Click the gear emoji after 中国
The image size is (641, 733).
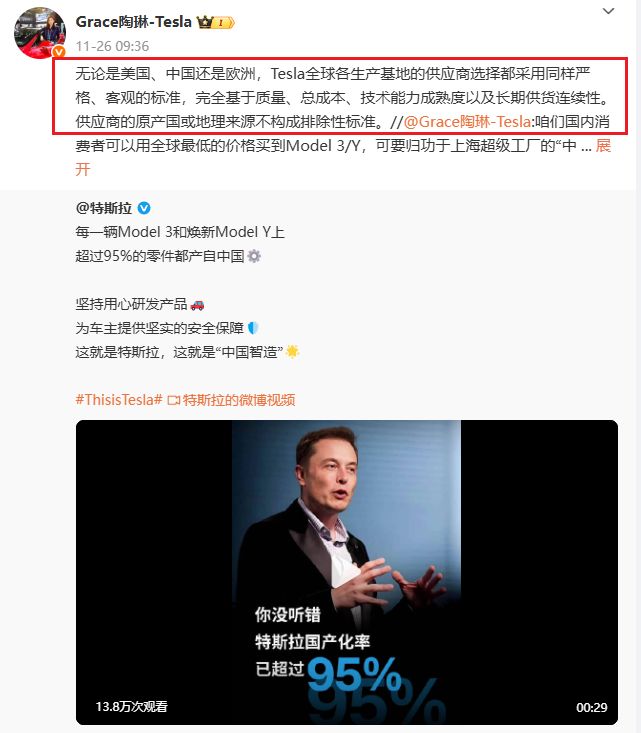[x=254, y=256]
